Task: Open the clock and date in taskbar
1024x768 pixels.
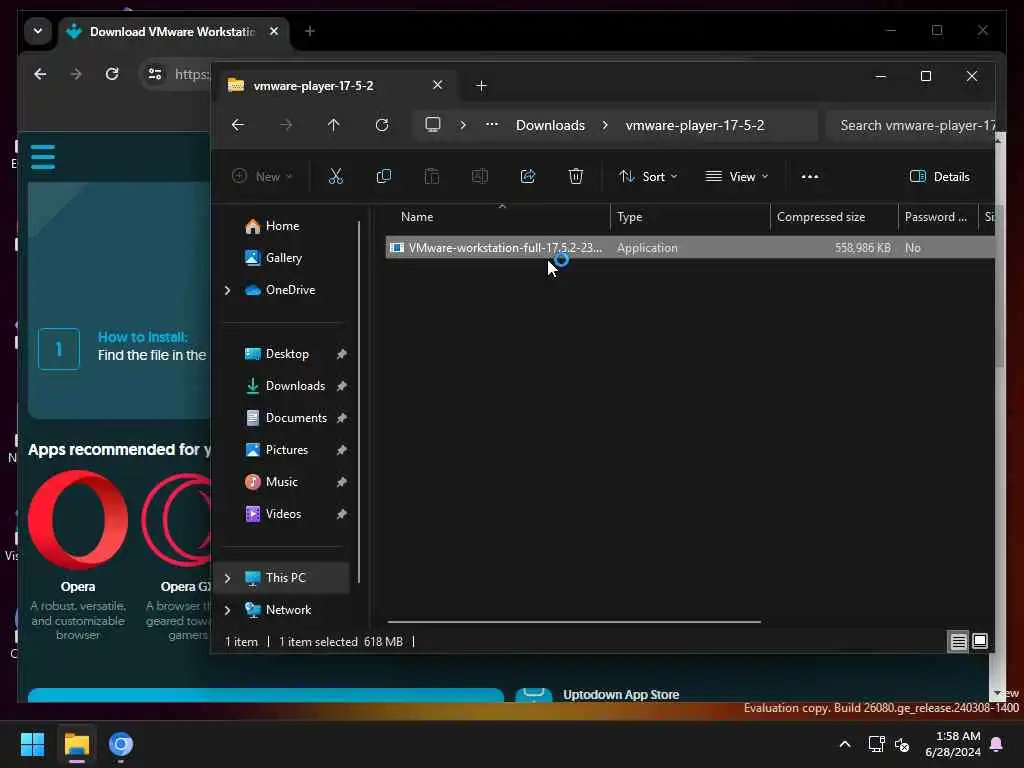Action: click(953, 744)
